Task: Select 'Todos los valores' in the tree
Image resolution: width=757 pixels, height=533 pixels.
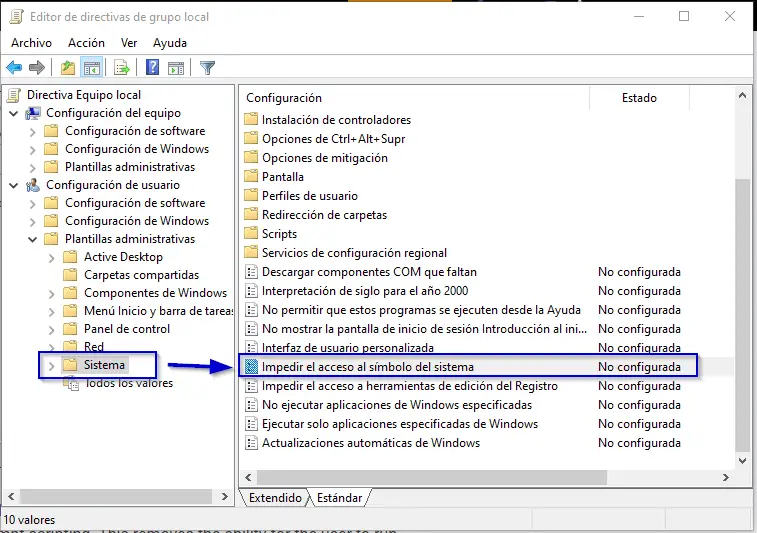Action: coord(128,383)
